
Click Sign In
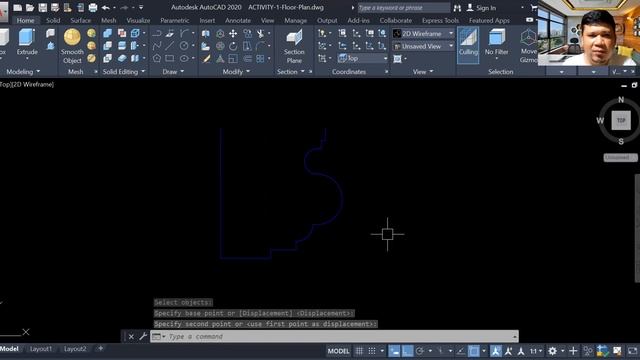click(482, 7)
